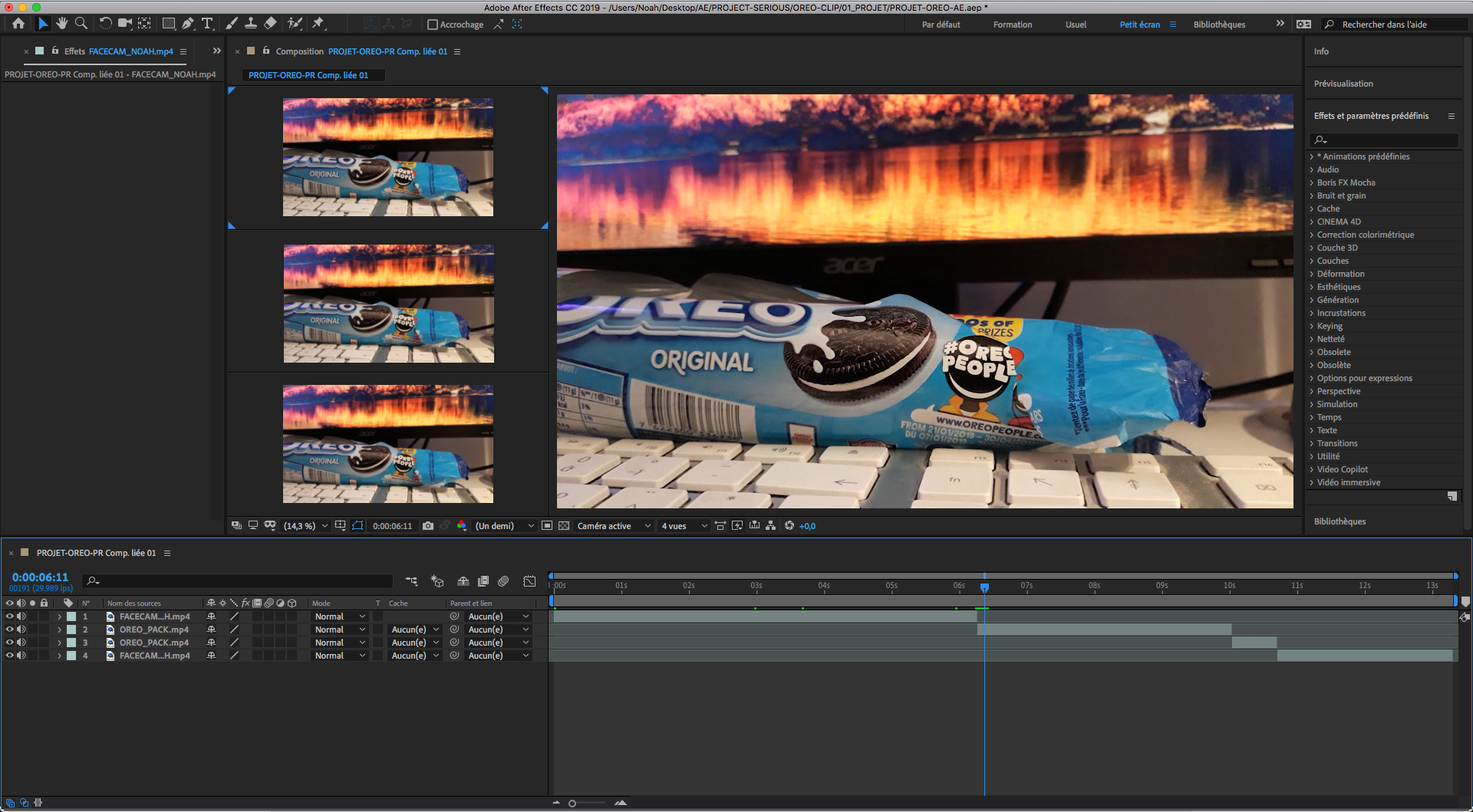The image size is (1473, 812).
Task: Select the Hand tool
Action: 61,24
